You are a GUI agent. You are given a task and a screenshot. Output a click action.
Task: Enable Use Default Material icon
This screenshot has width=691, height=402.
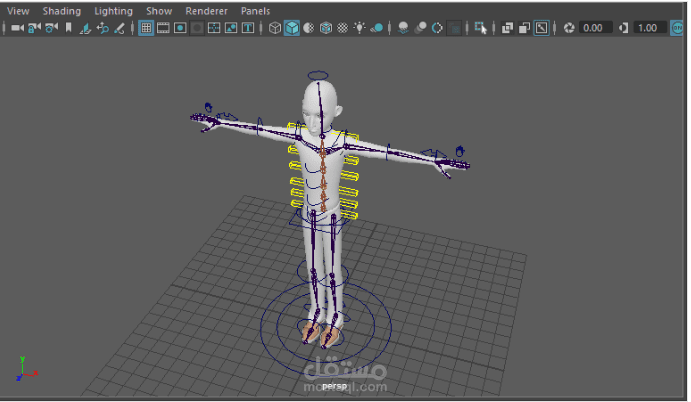(x=309, y=28)
